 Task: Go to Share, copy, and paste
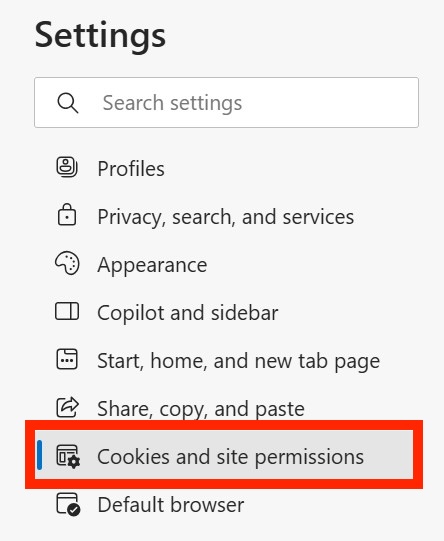[x=201, y=409]
